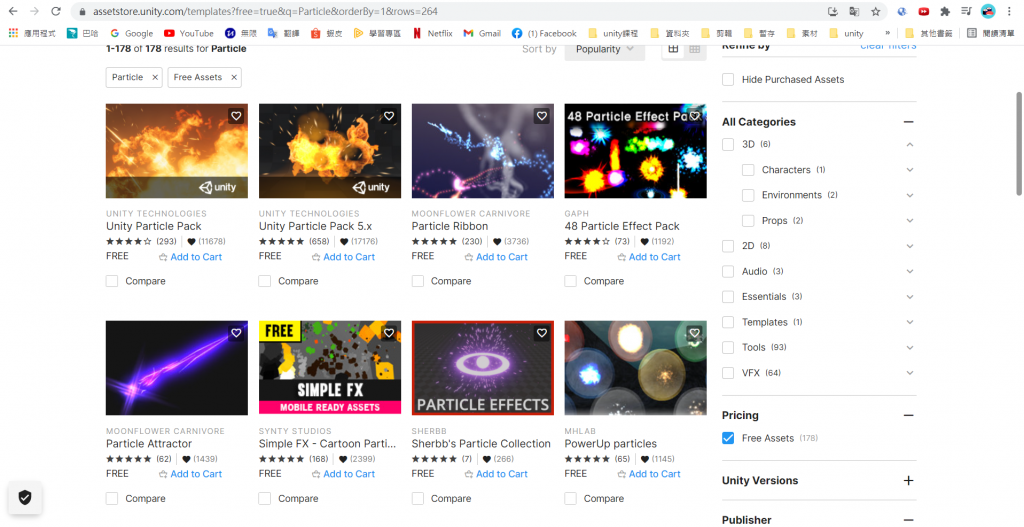This screenshot has height=527, width=1024.
Task: Open the Netflix bookmark
Action: (432, 33)
